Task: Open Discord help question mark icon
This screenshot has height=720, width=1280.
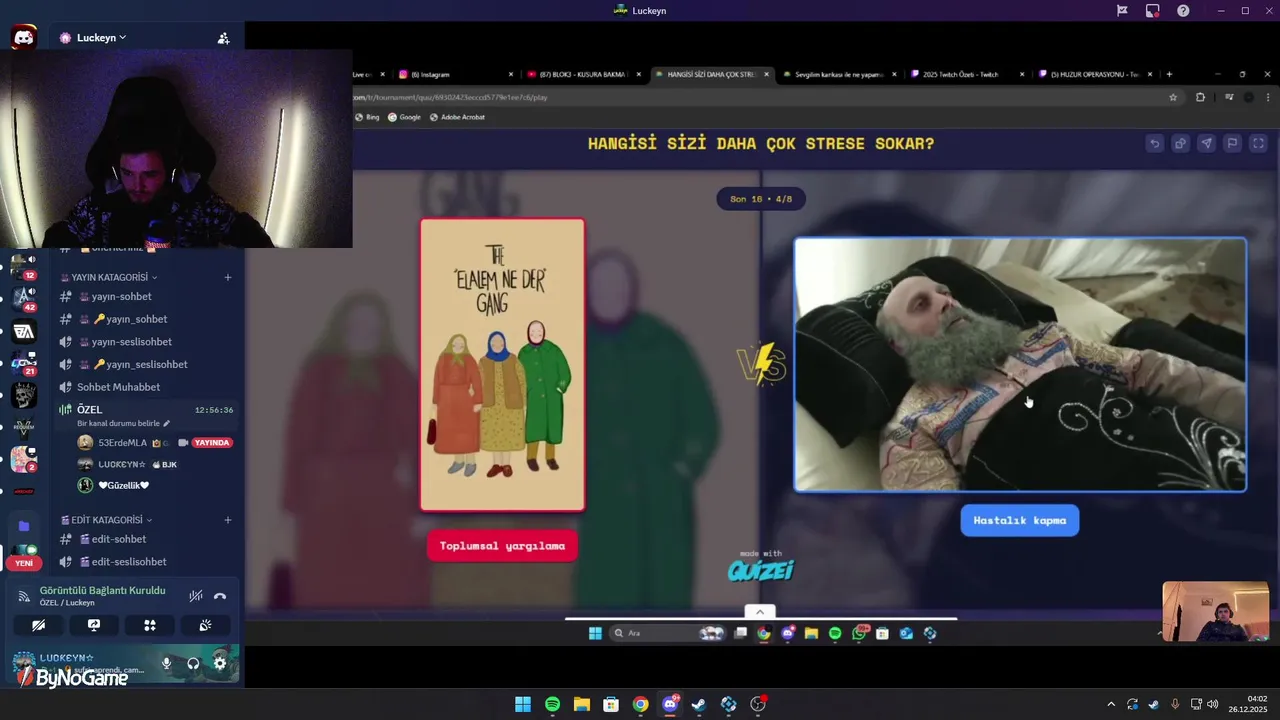Action: (x=1183, y=11)
